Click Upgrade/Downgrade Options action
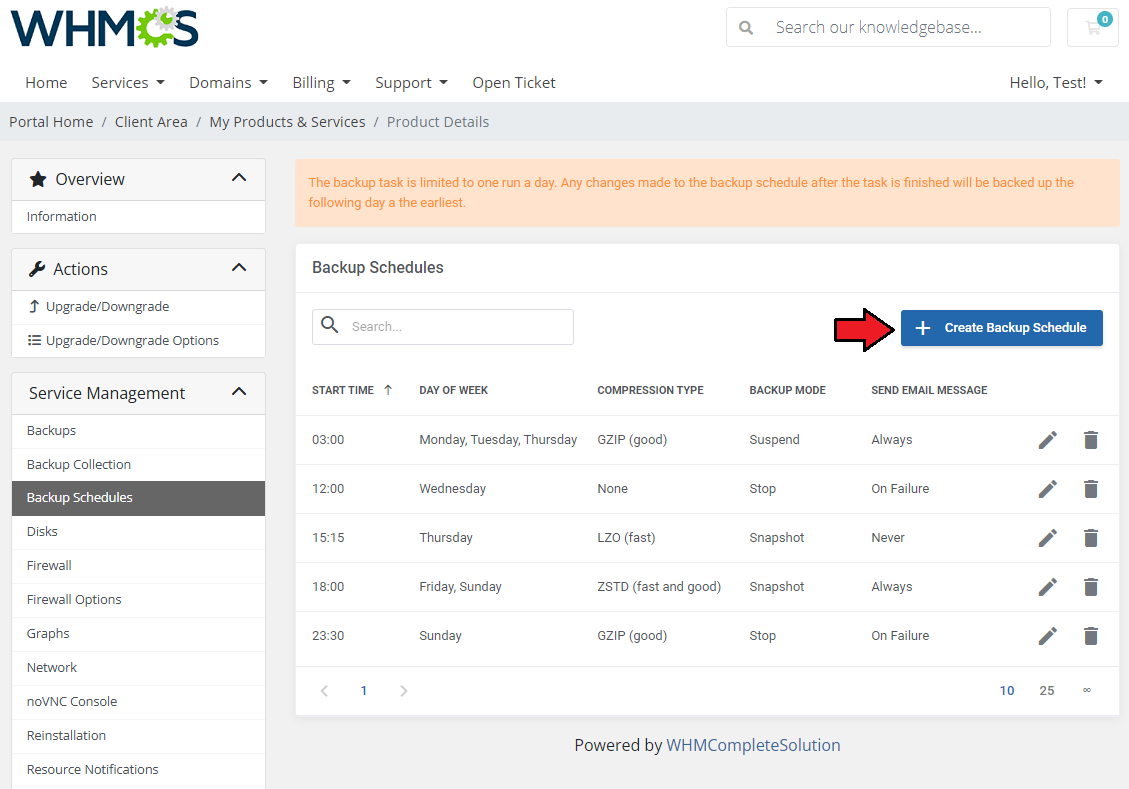Screen dimensions: 1129x789 138,341
